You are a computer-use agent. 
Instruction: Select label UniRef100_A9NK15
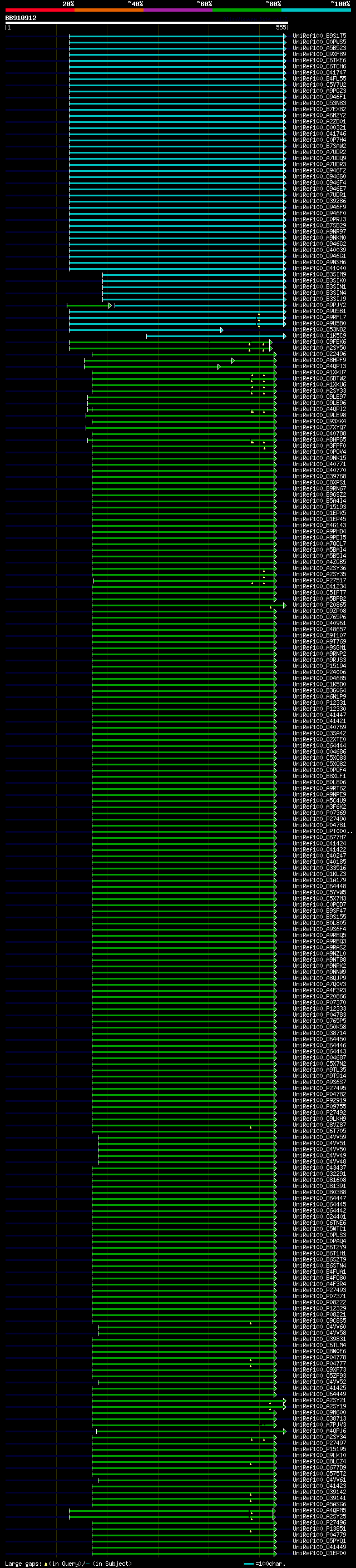(x=319, y=458)
